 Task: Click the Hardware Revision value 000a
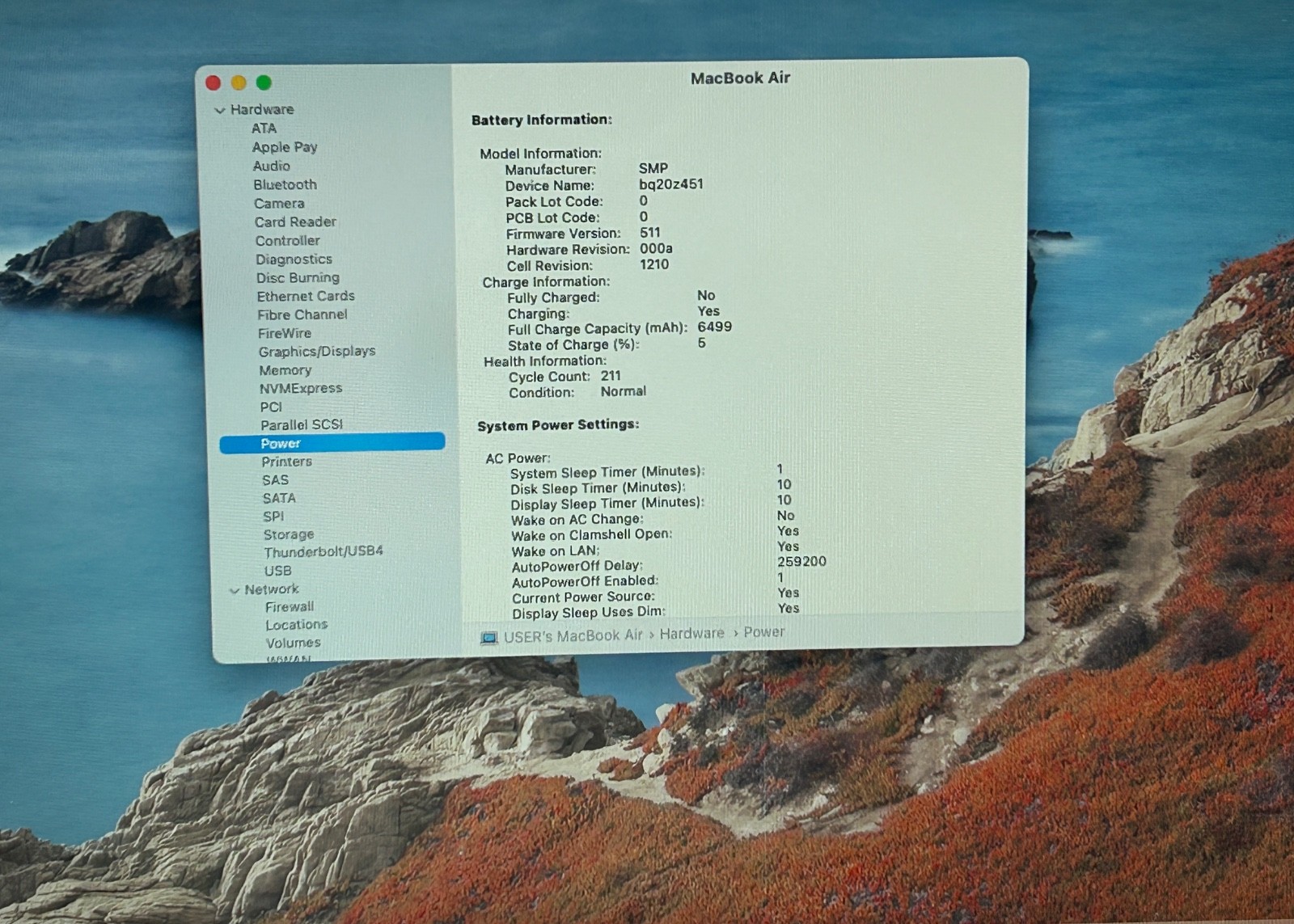(656, 249)
